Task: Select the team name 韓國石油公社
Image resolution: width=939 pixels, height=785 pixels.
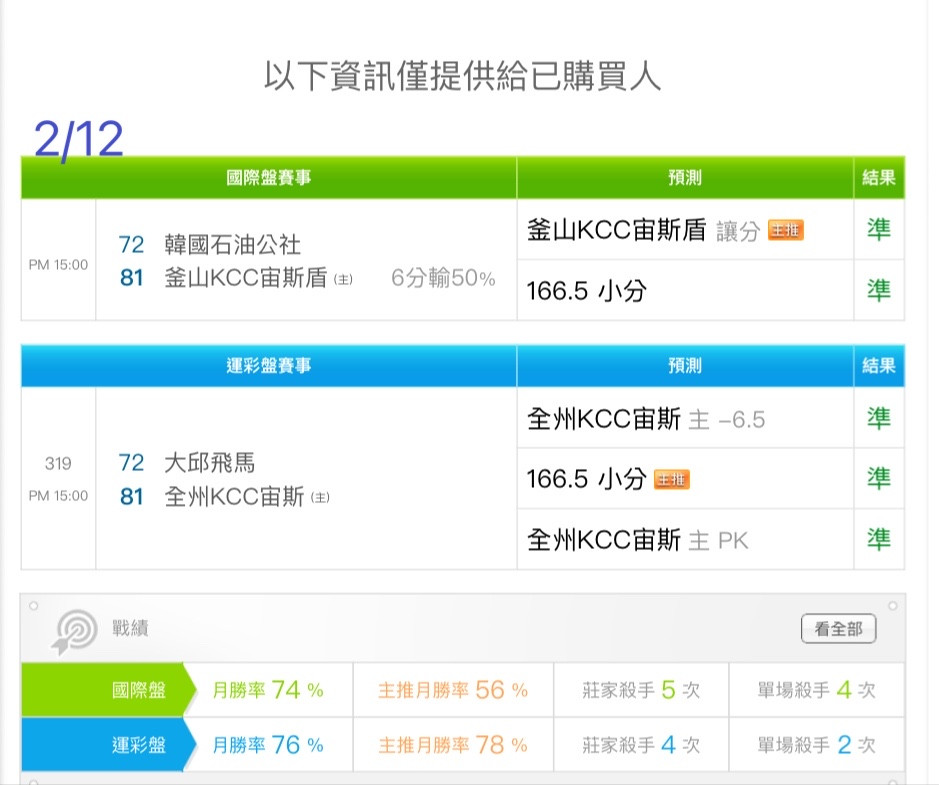Action: point(232,245)
